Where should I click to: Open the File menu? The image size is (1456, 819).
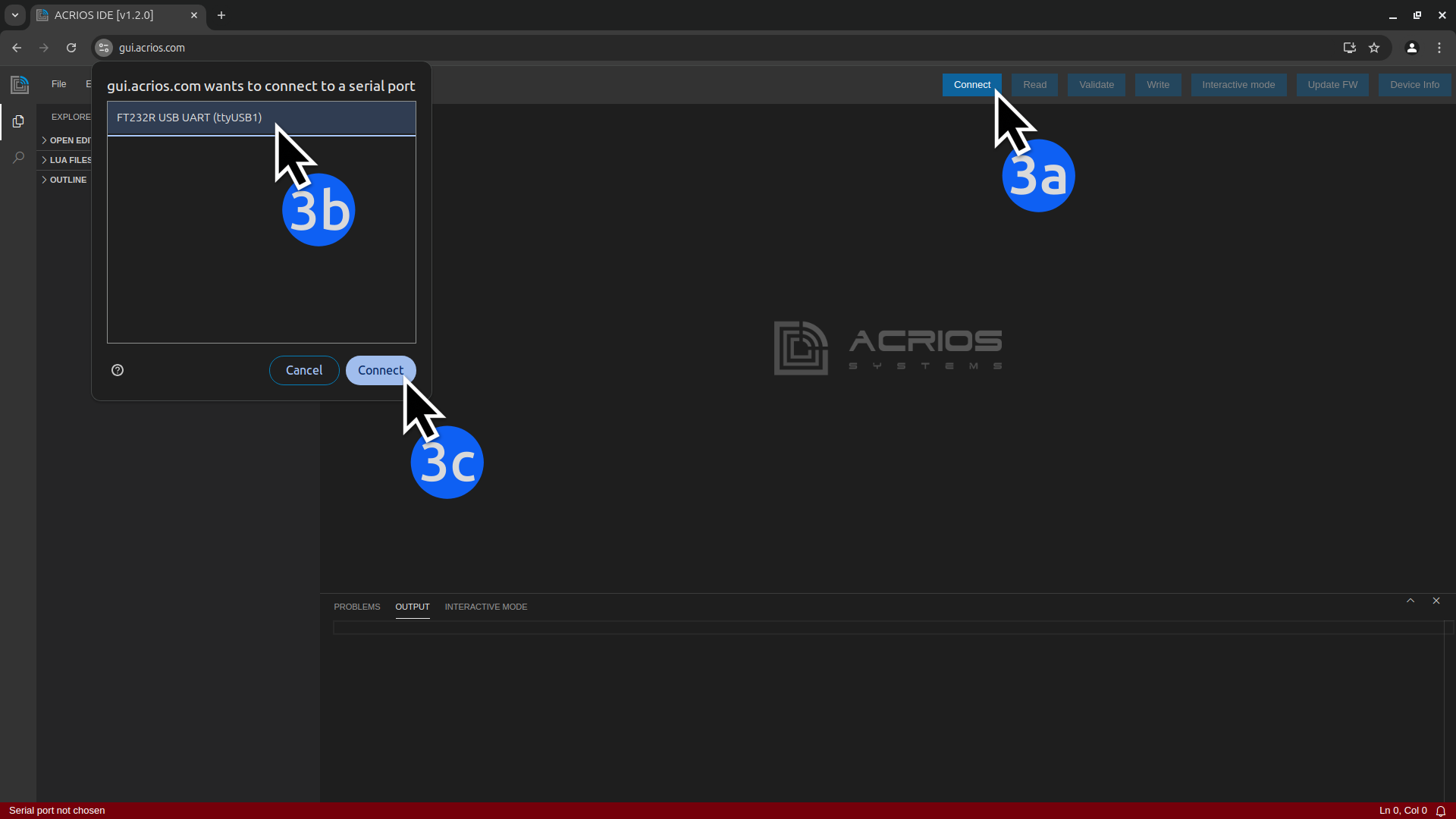[x=58, y=84]
